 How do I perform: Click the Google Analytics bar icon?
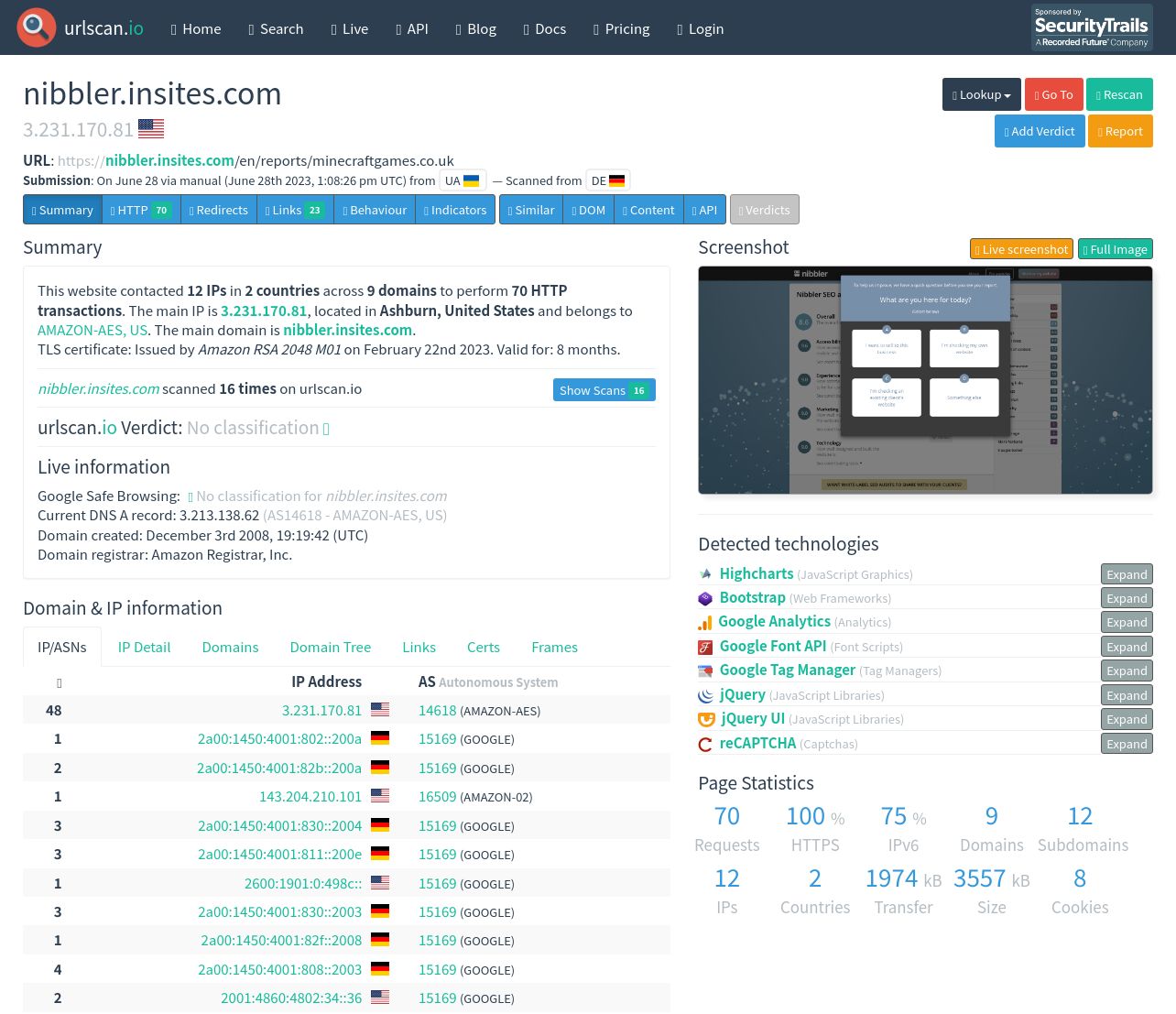pyautogui.click(x=704, y=622)
